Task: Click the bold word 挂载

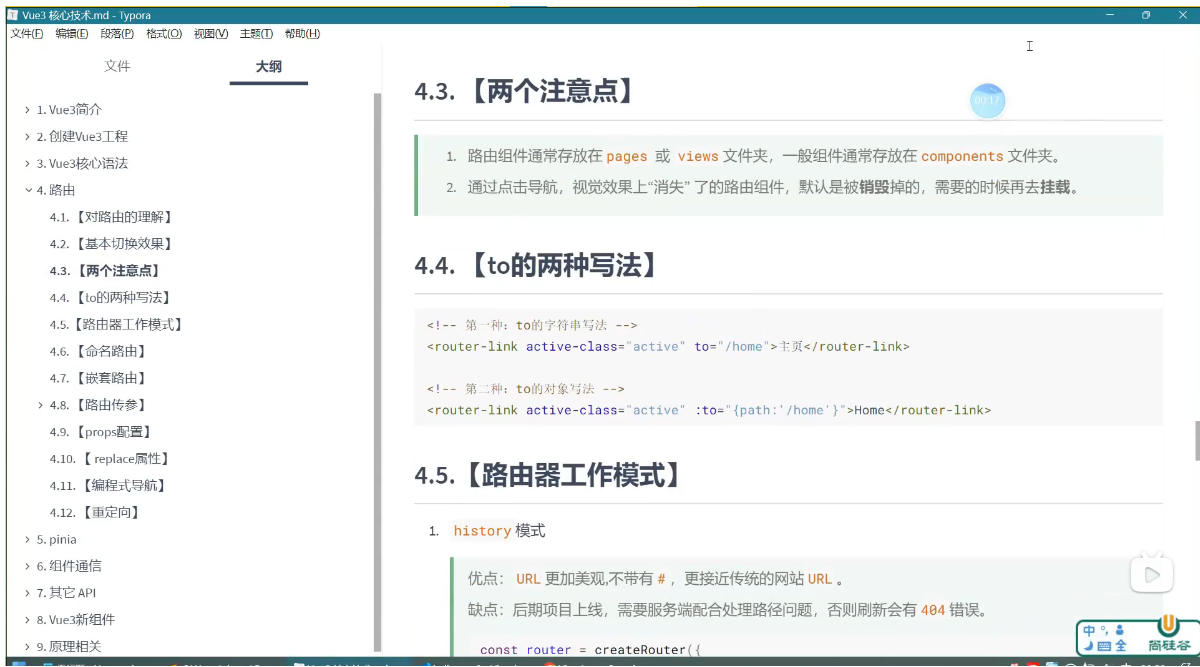Action: tap(1055, 187)
